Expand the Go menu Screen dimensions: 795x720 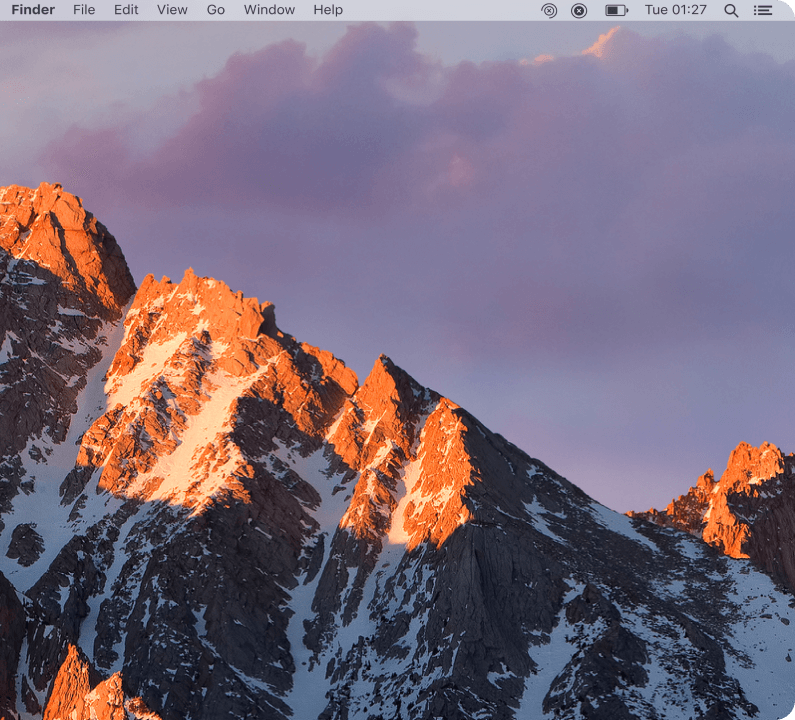click(215, 10)
